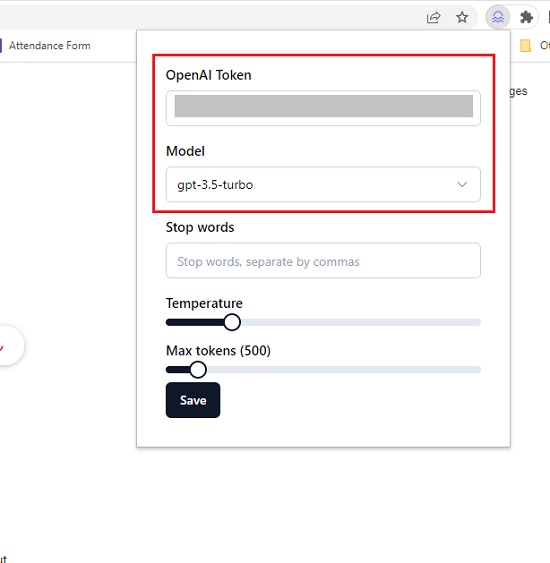
Task: Click the 'Model' label text
Action: 185,151
